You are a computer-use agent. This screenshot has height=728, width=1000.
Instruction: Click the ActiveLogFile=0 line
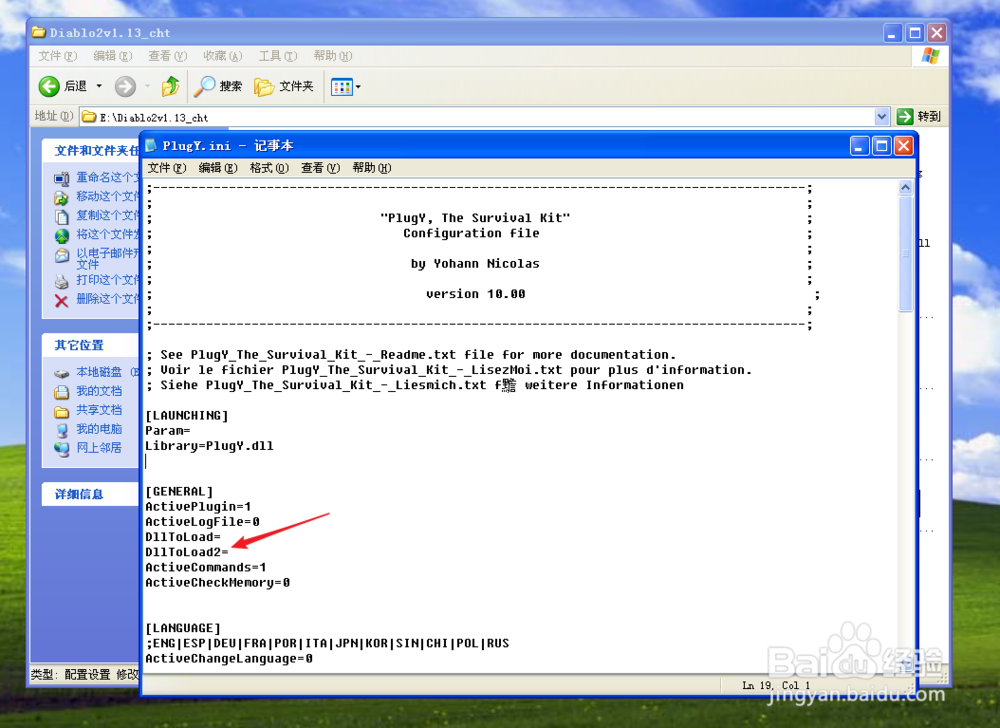[x=202, y=521]
